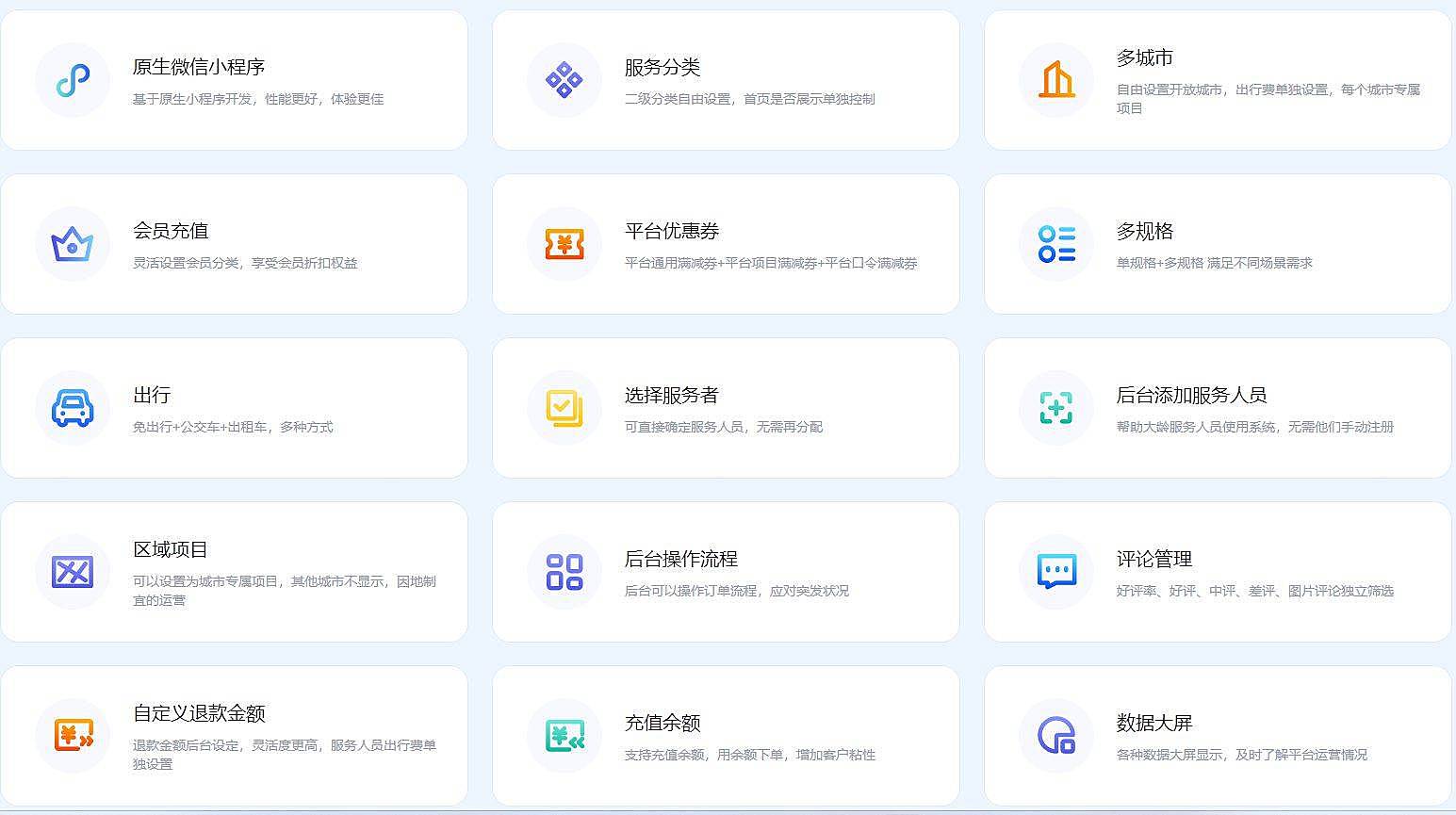
Task: Click the 平台优惠券 heading
Action: [671, 231]
